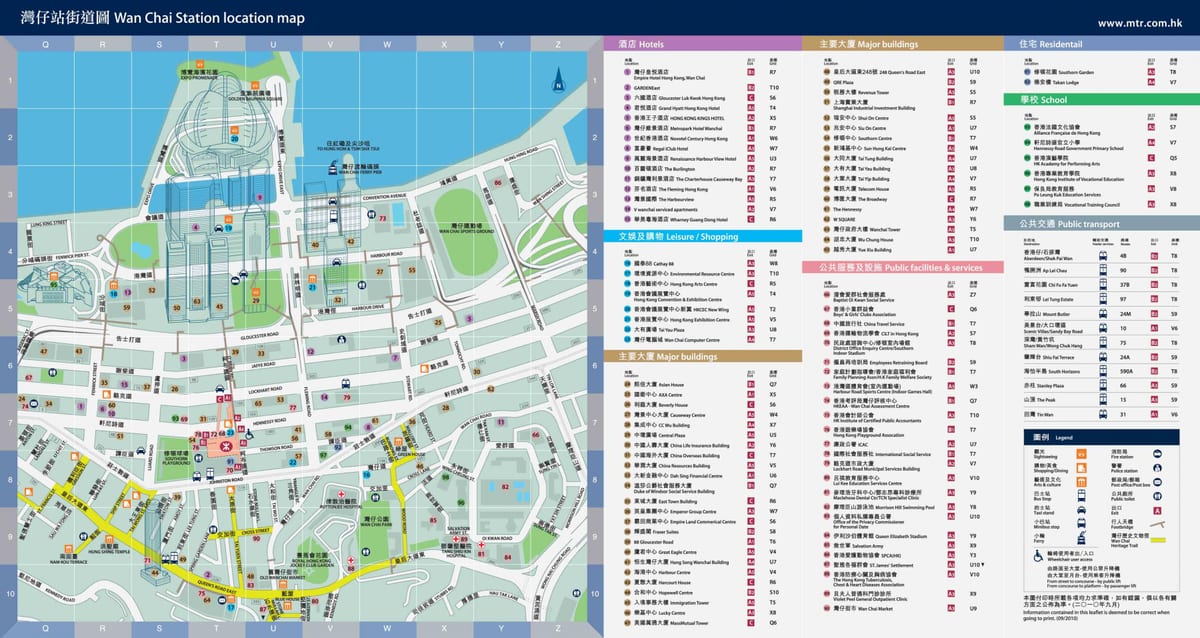
Task: Select the Police station icon in the Legend
Action: pyautogui.click(x=1157, y=468)
